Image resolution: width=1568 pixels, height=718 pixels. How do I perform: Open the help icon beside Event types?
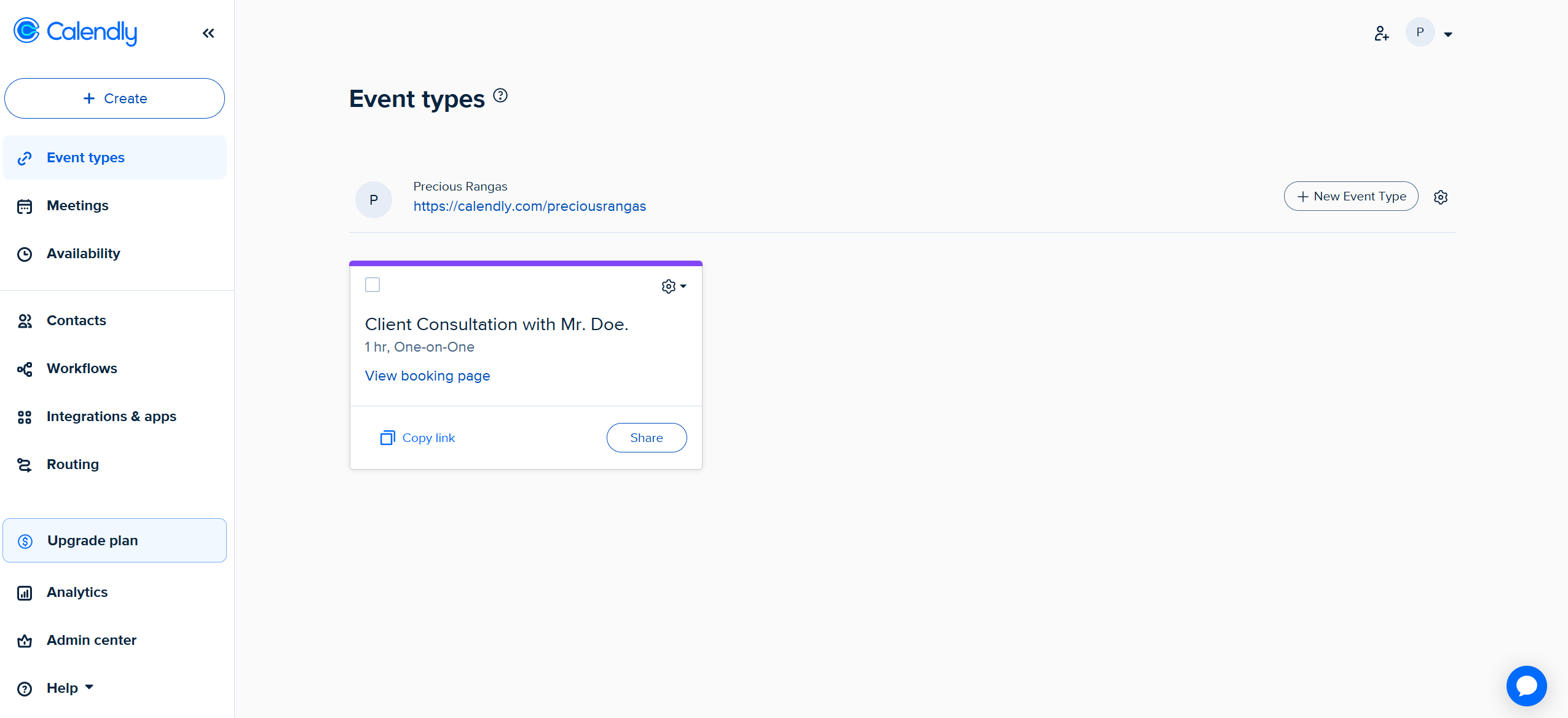click(x=500, y=95)
